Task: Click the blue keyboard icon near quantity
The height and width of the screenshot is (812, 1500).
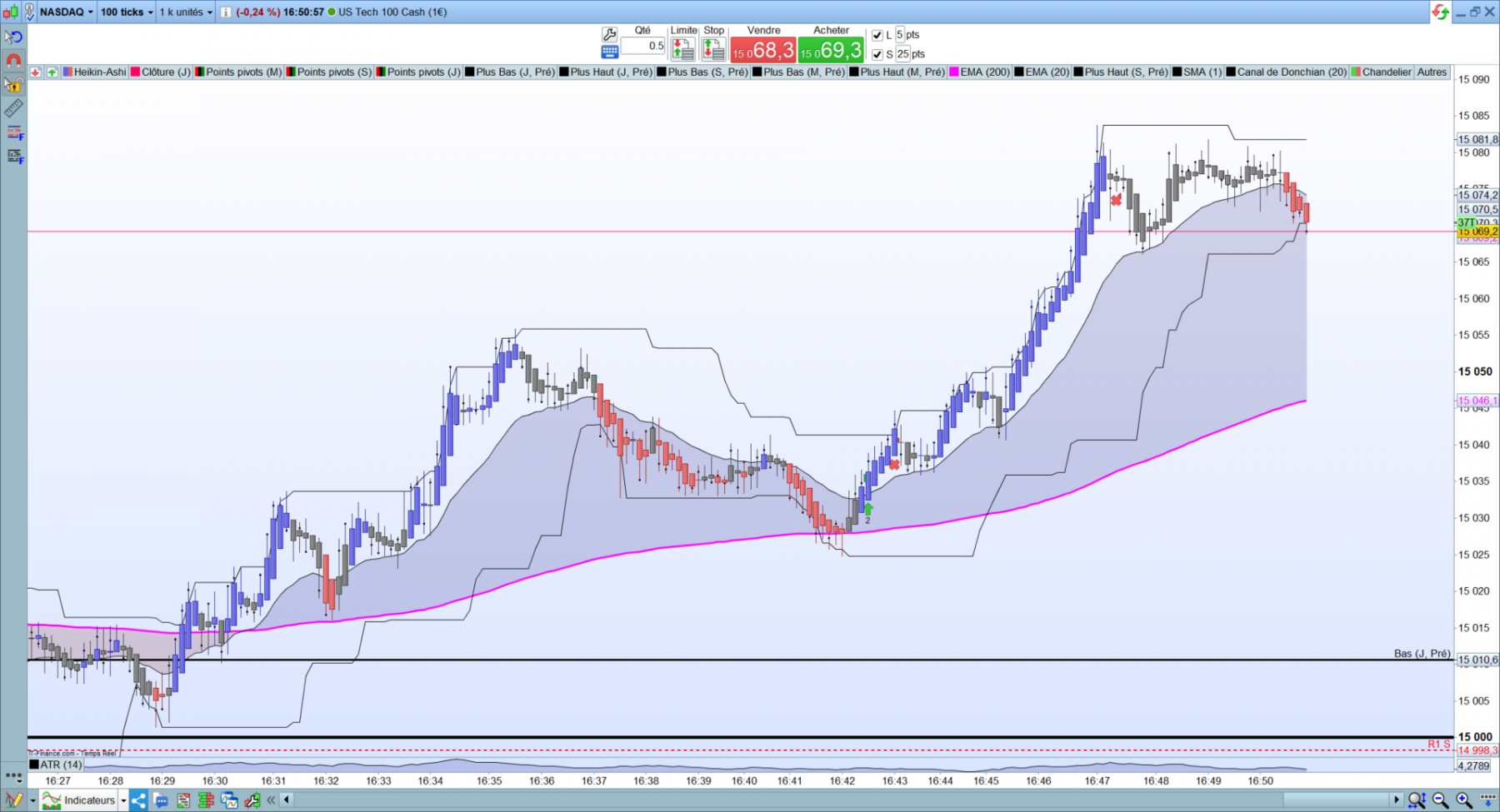Action: click(609, 52)
